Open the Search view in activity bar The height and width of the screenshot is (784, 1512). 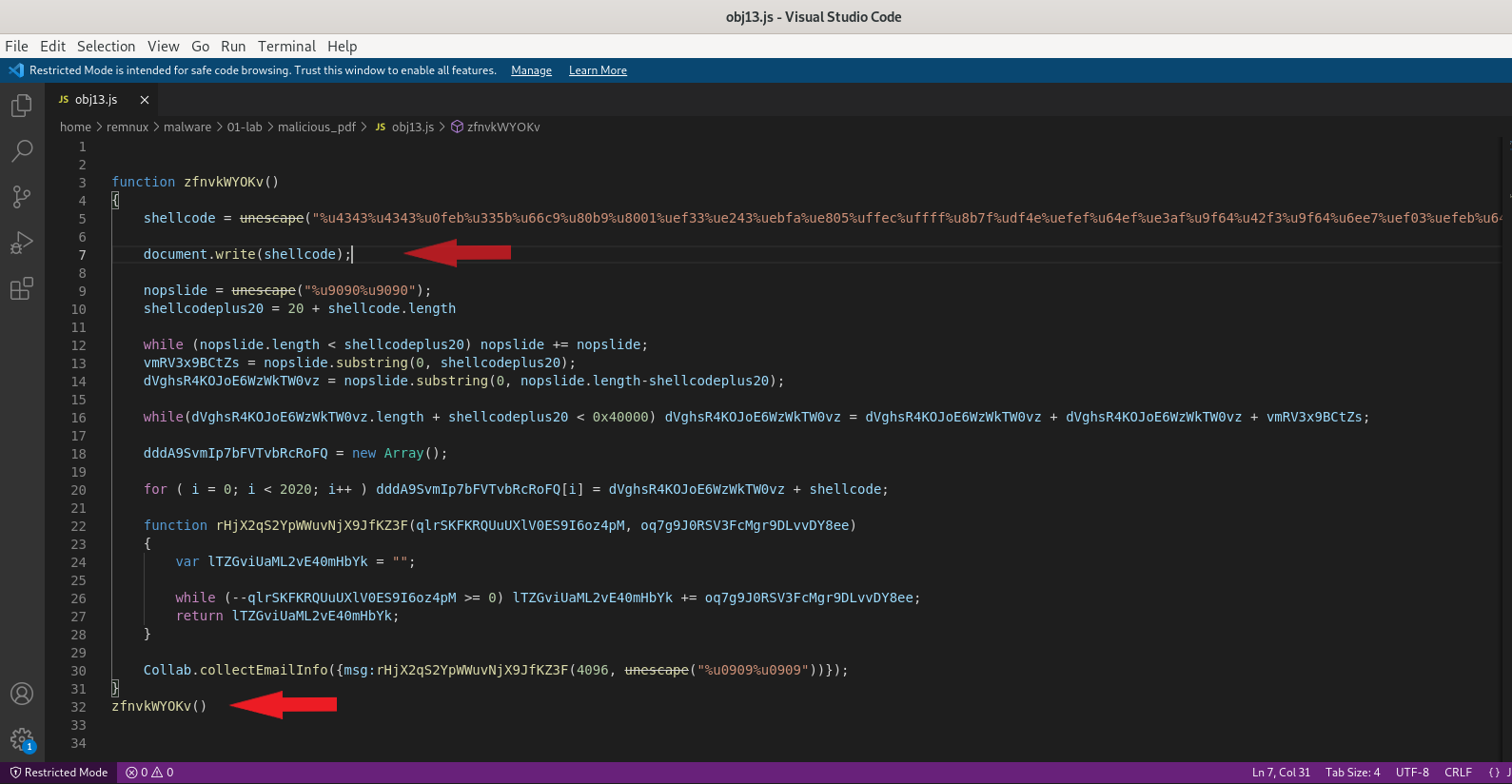click(22, 151)
